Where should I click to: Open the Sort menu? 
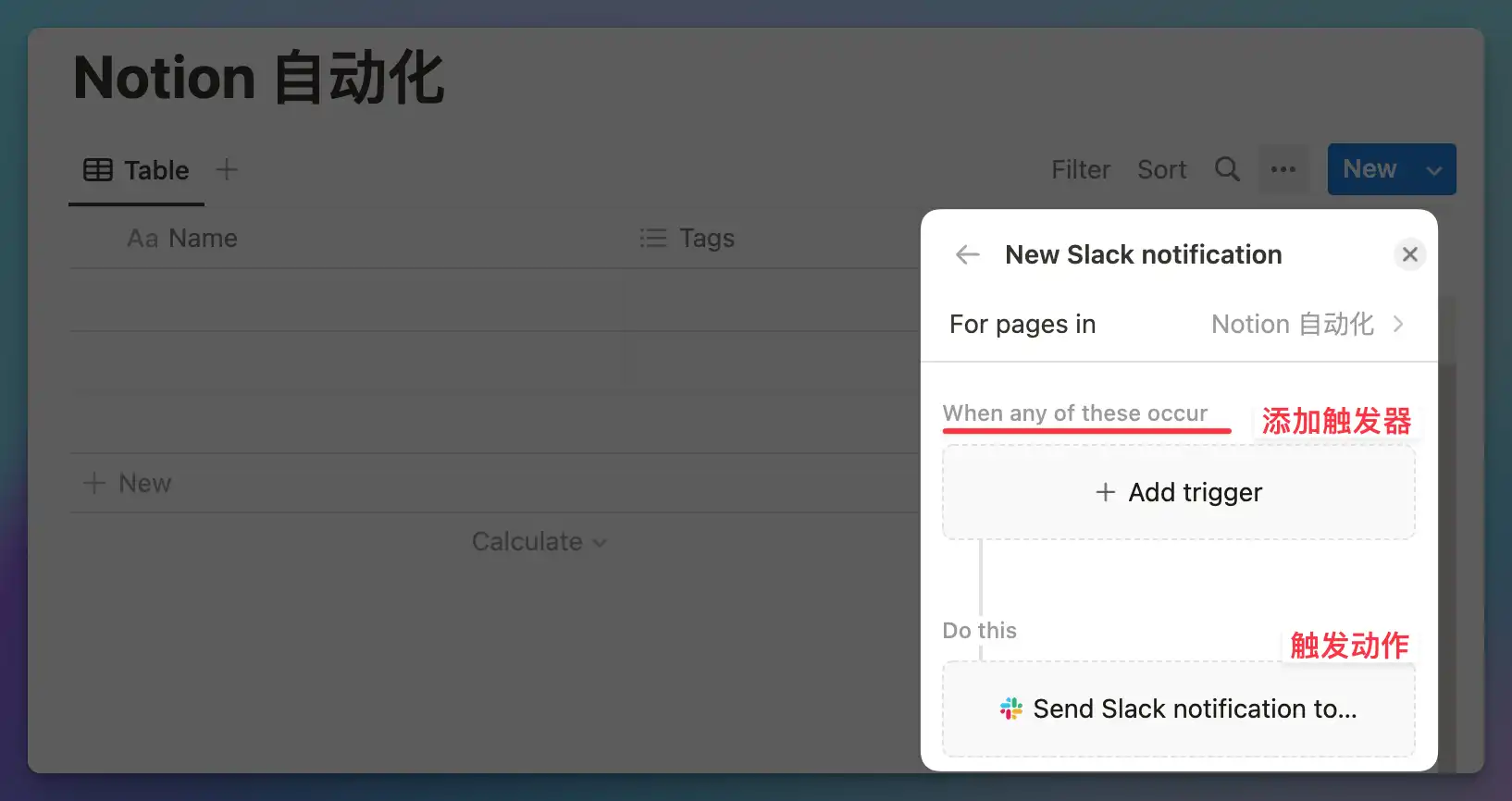[1161, 169]
